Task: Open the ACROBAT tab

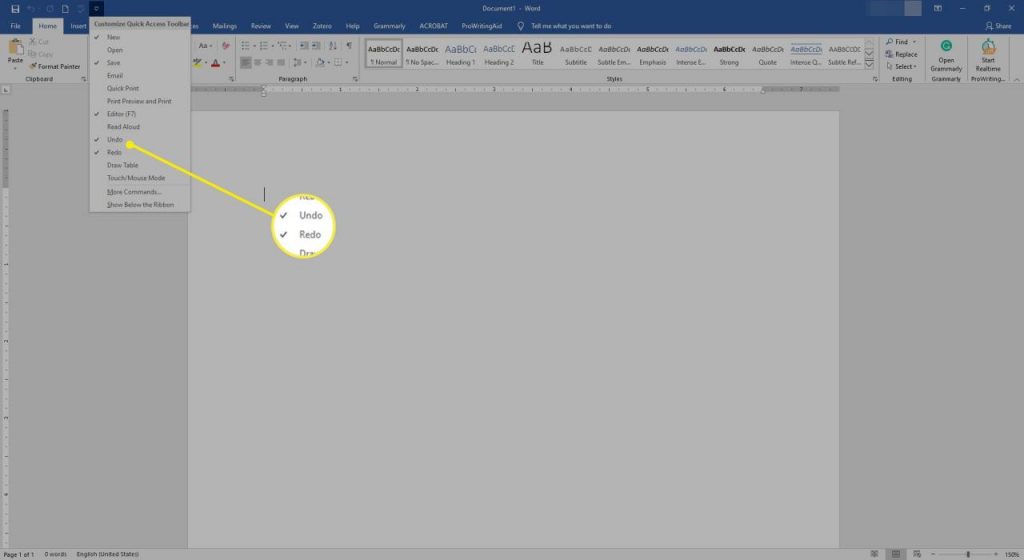Action: (434, 26)
